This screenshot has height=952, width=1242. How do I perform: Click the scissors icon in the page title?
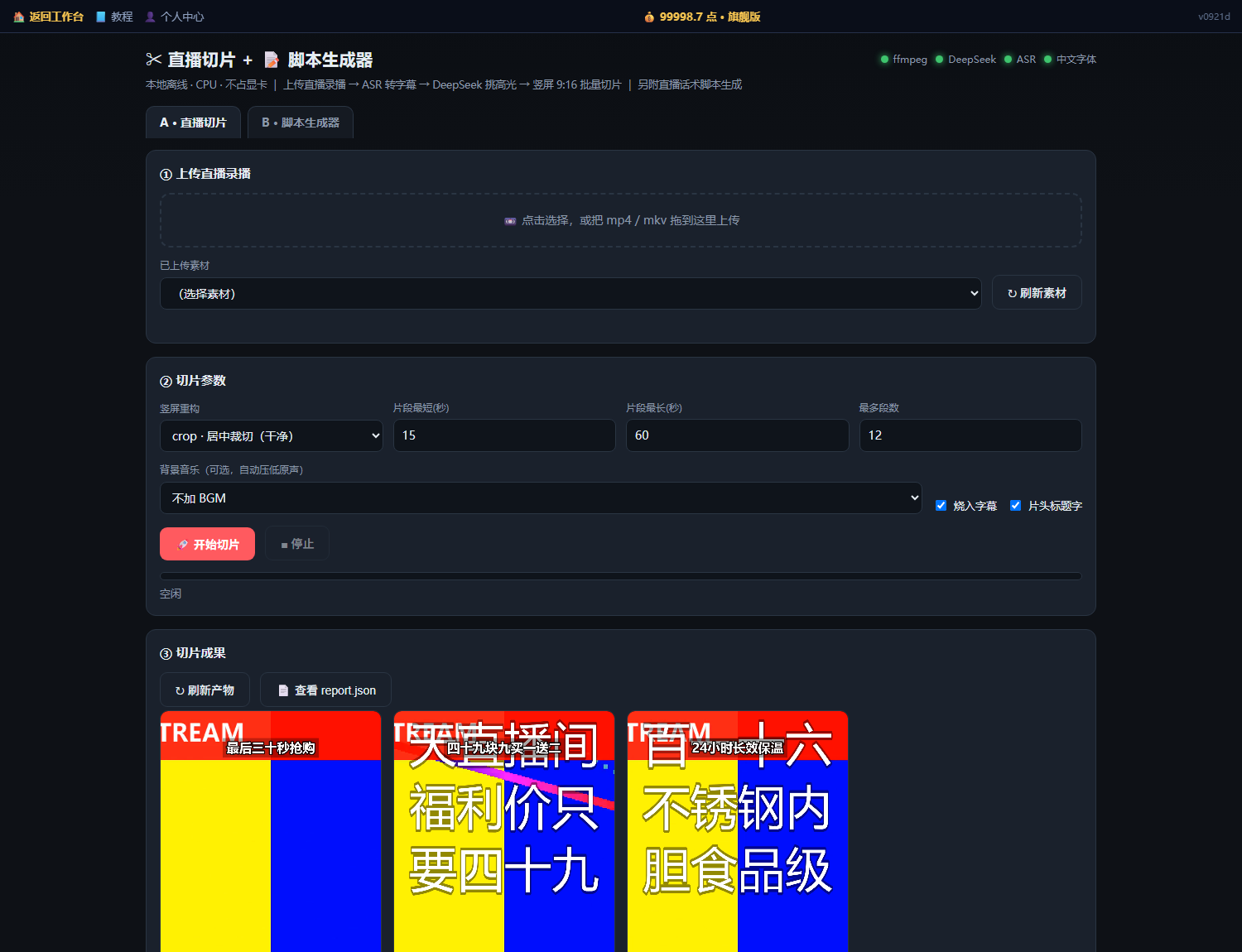[154, 60]
